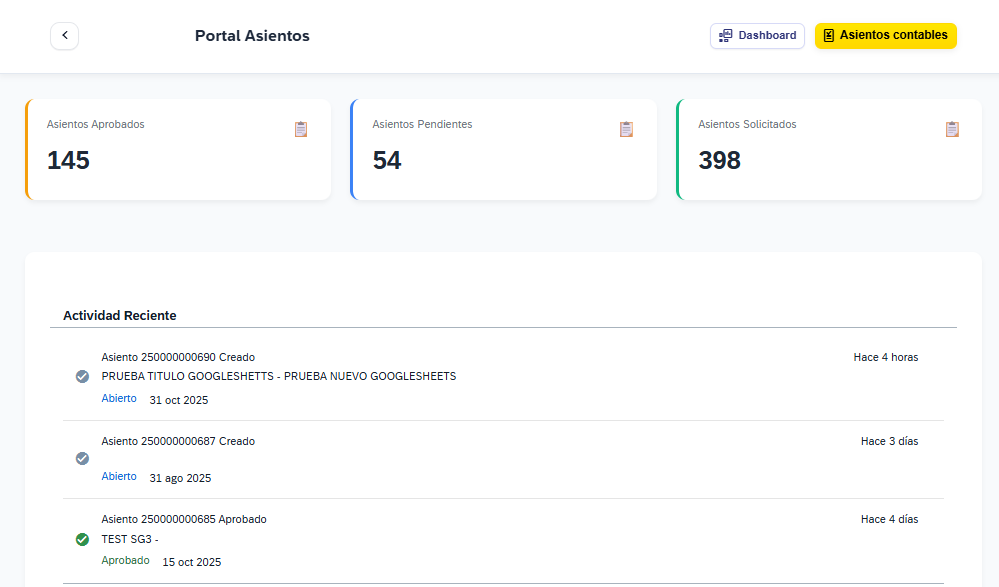Click gray check icon for Asiento 250000000687

pos(82,459)
